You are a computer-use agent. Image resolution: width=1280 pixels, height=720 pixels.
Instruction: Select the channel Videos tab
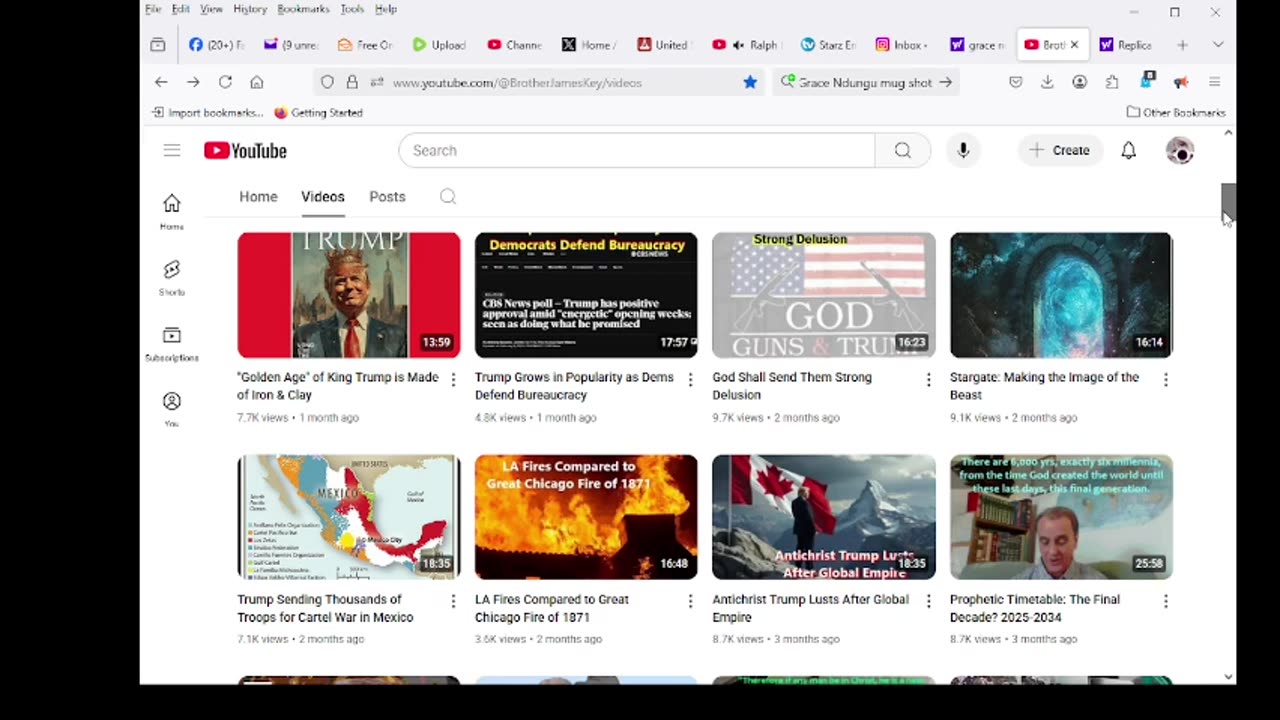pos(323,197)
